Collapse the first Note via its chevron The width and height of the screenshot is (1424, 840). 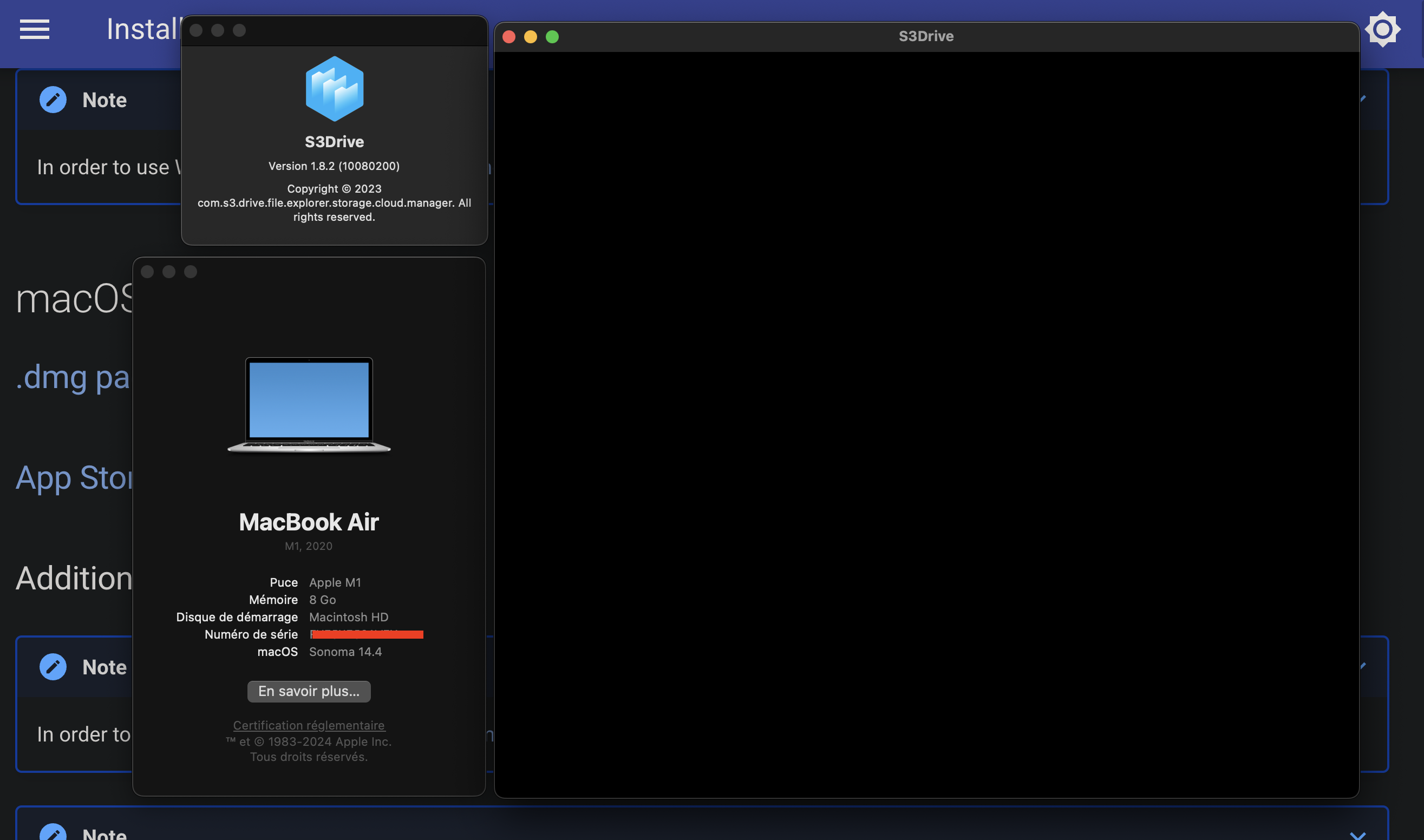(1363, 99)
